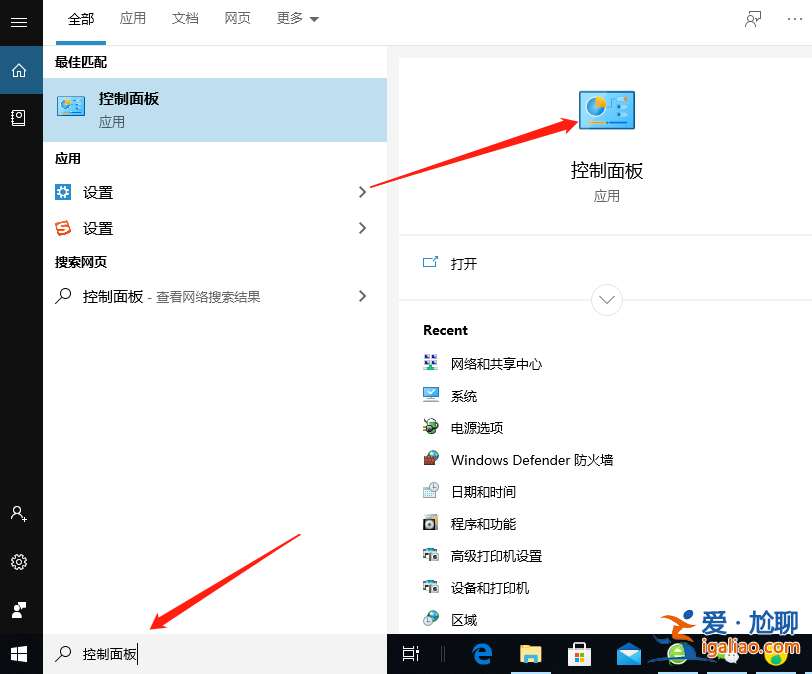Click the large 控制面板 app icon
Screen dimensions: 812x674
(606, 110)
